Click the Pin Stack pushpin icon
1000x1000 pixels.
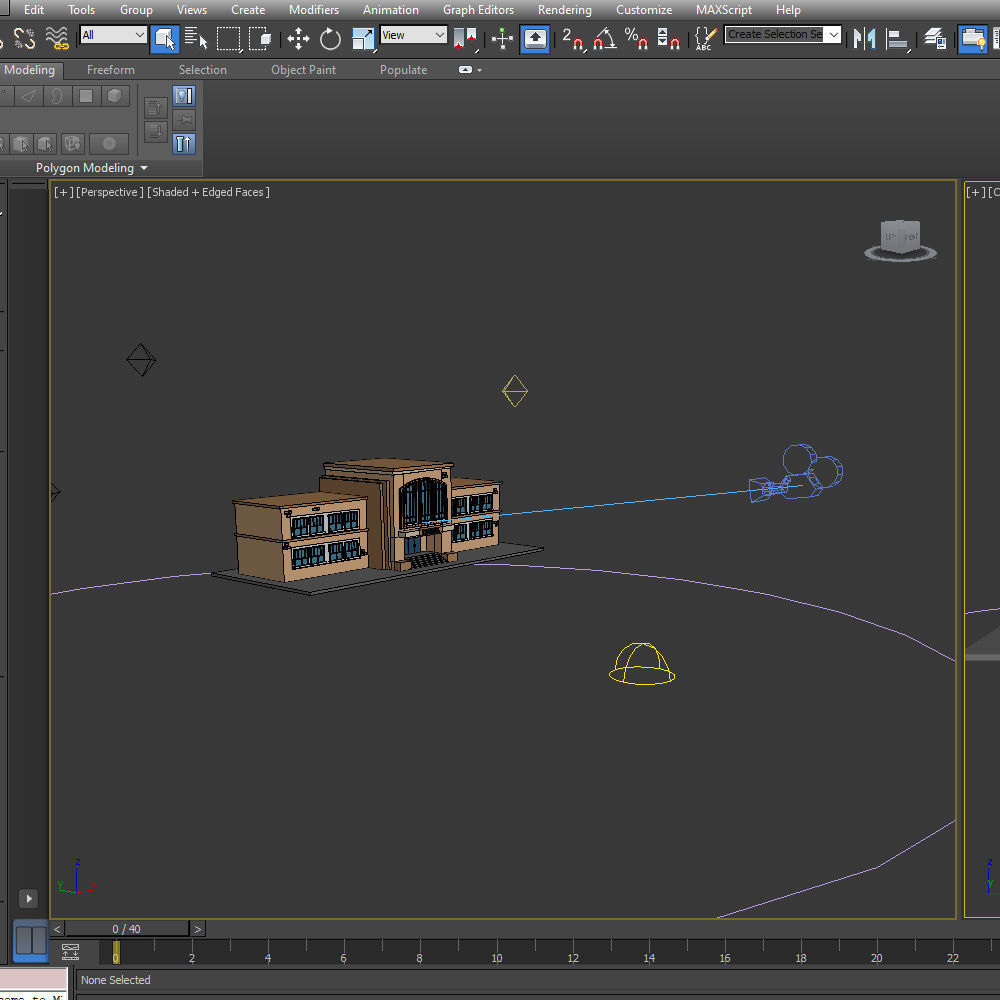tap(184, 120)
